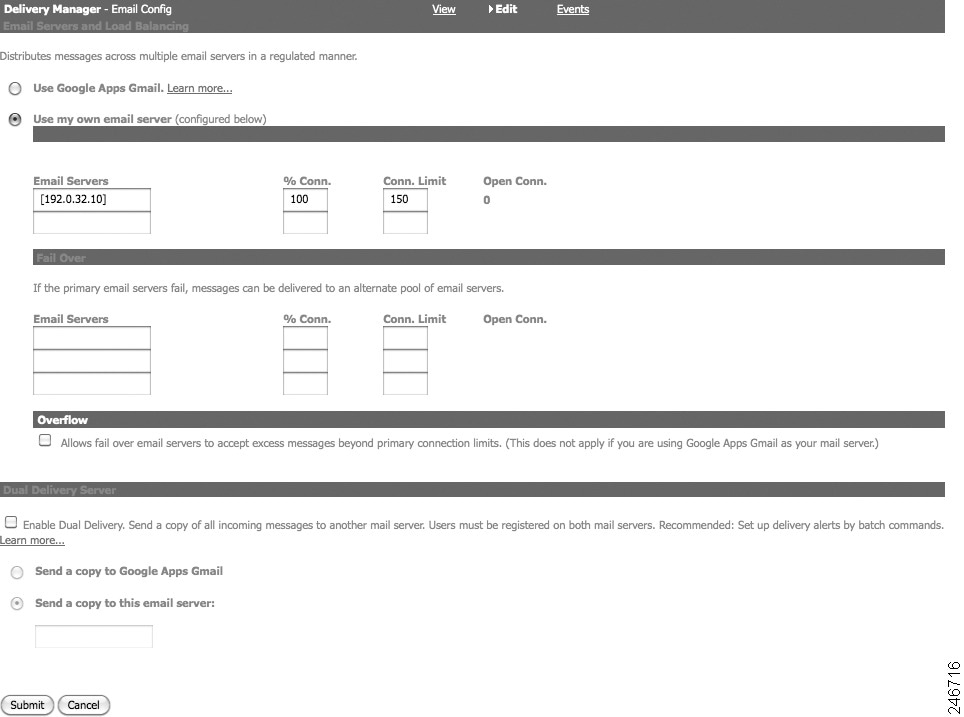The image size is (964, 717).
Task: Click the empty second primary Conn. Limit field
Action: point(405,222)
